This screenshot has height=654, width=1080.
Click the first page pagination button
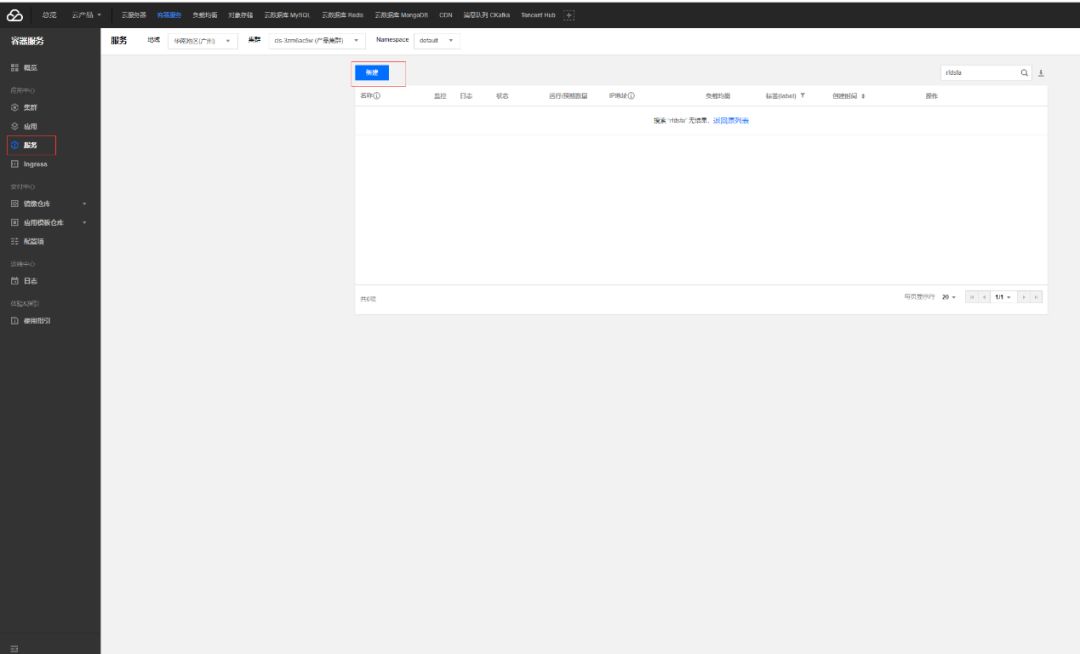coord(972,297)
